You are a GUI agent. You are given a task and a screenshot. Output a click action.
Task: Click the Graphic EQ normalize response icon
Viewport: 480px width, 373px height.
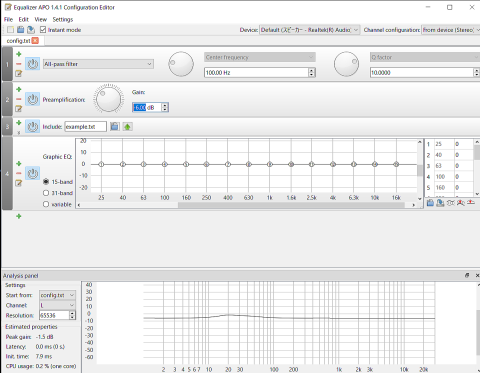461,203
